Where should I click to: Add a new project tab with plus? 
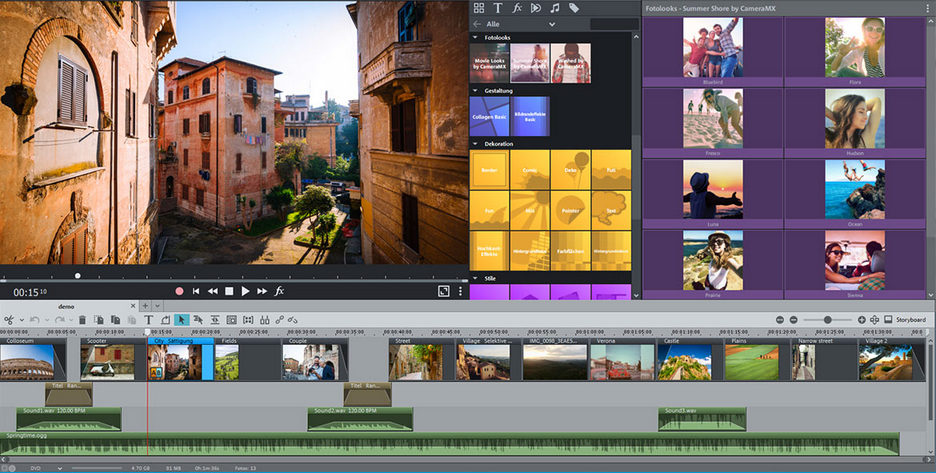[145, 306]
